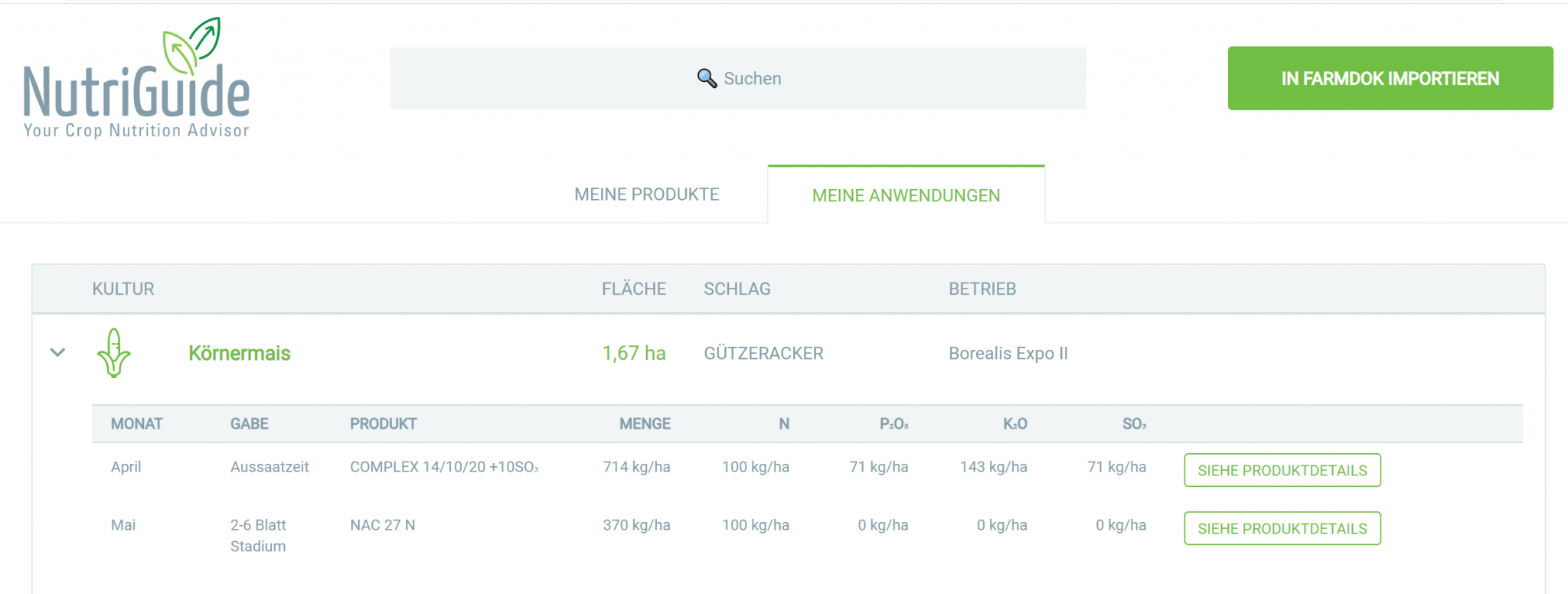Click the MONAT column header

tap(137, 423)
